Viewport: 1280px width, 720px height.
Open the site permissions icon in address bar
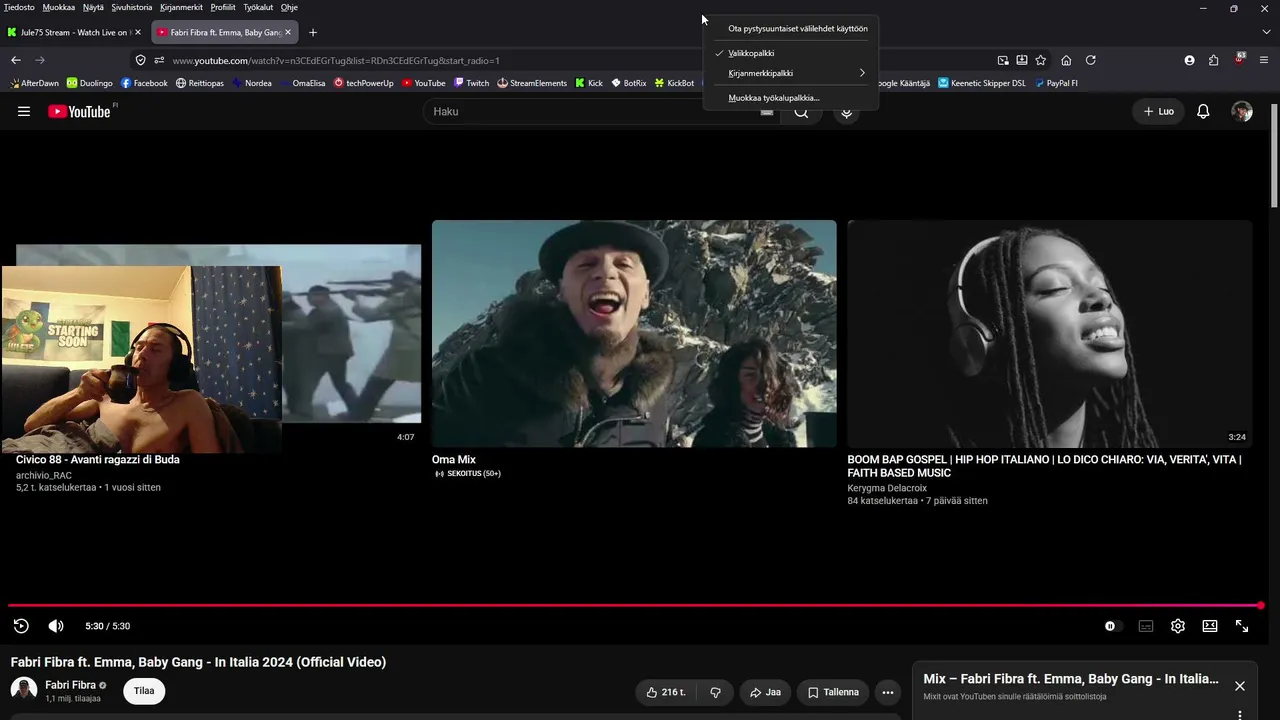(159, 60)
